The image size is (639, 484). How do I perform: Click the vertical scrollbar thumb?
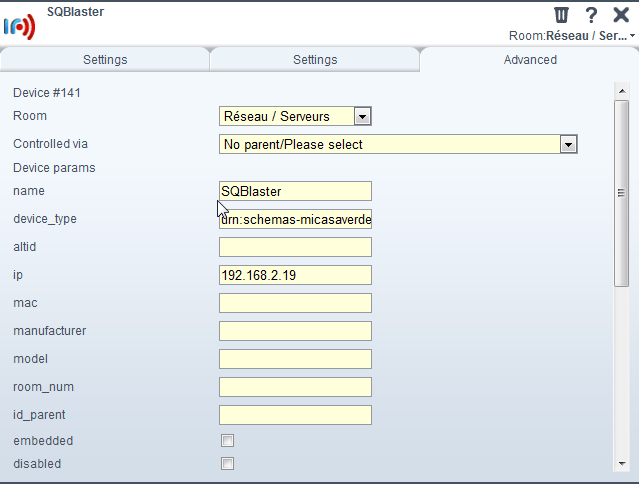click(x=622, y=194)
